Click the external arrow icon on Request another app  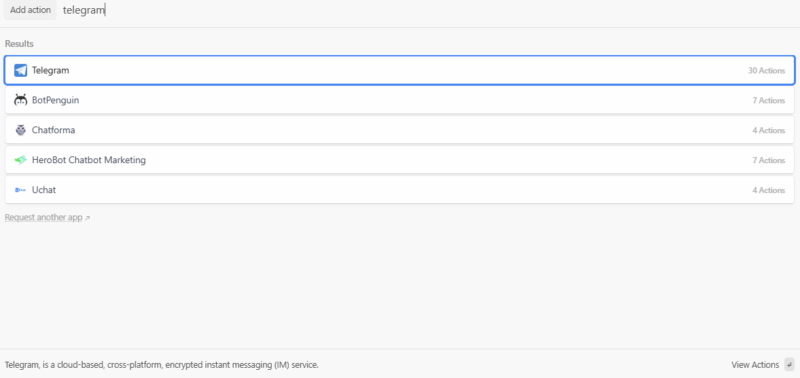coord(87,218)
